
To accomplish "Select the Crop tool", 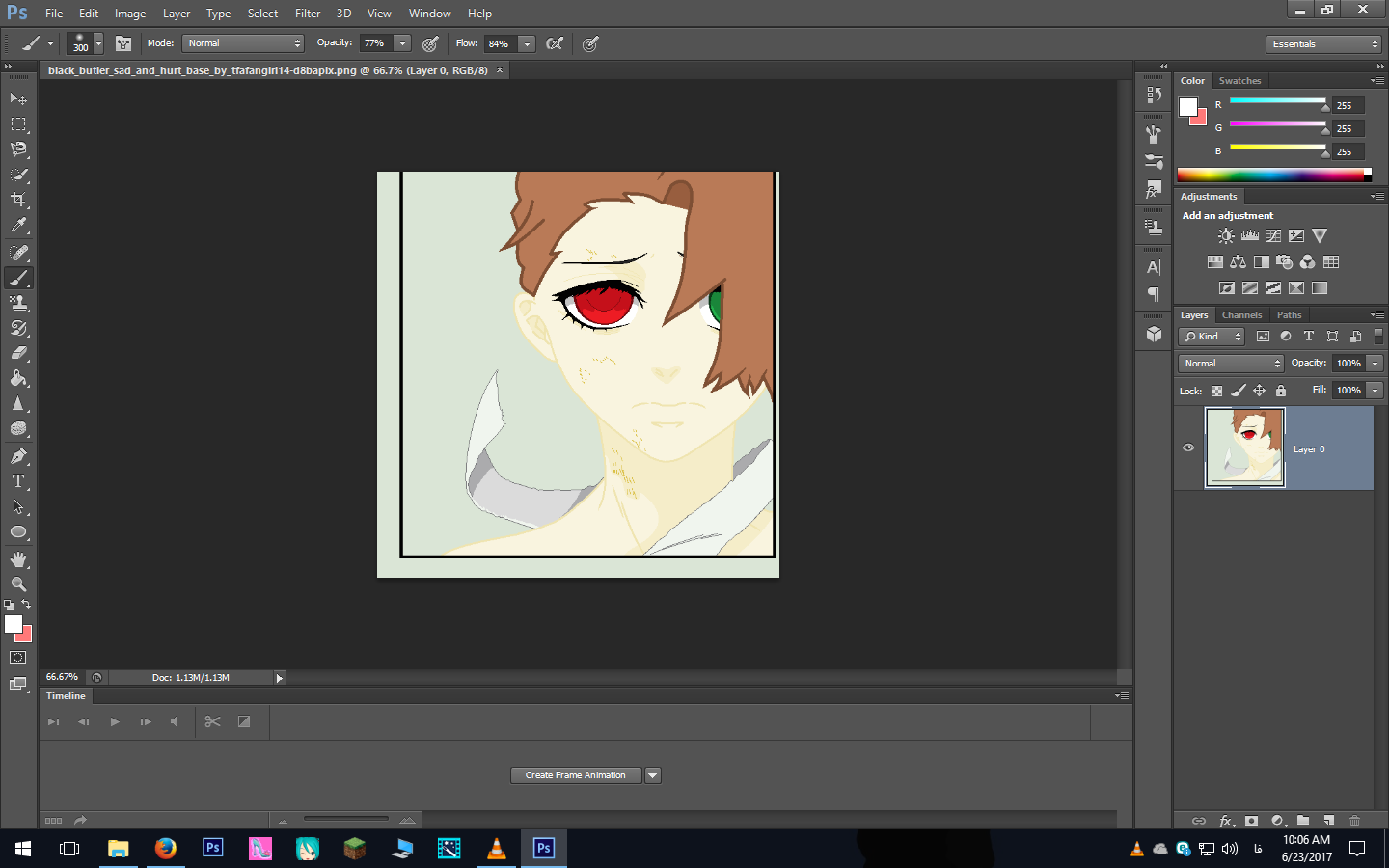I will point(18,200).
